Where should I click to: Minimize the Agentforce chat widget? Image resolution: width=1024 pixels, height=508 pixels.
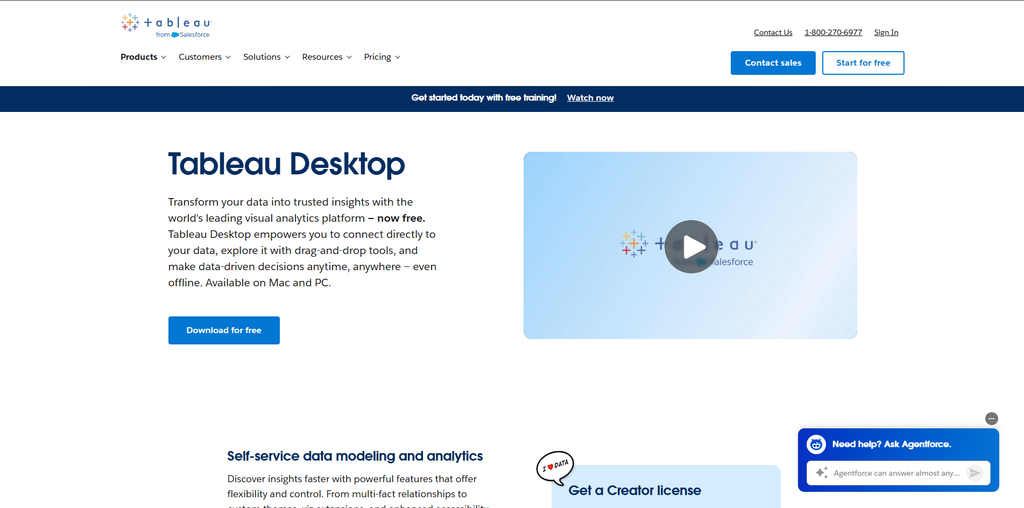point(991,419)
